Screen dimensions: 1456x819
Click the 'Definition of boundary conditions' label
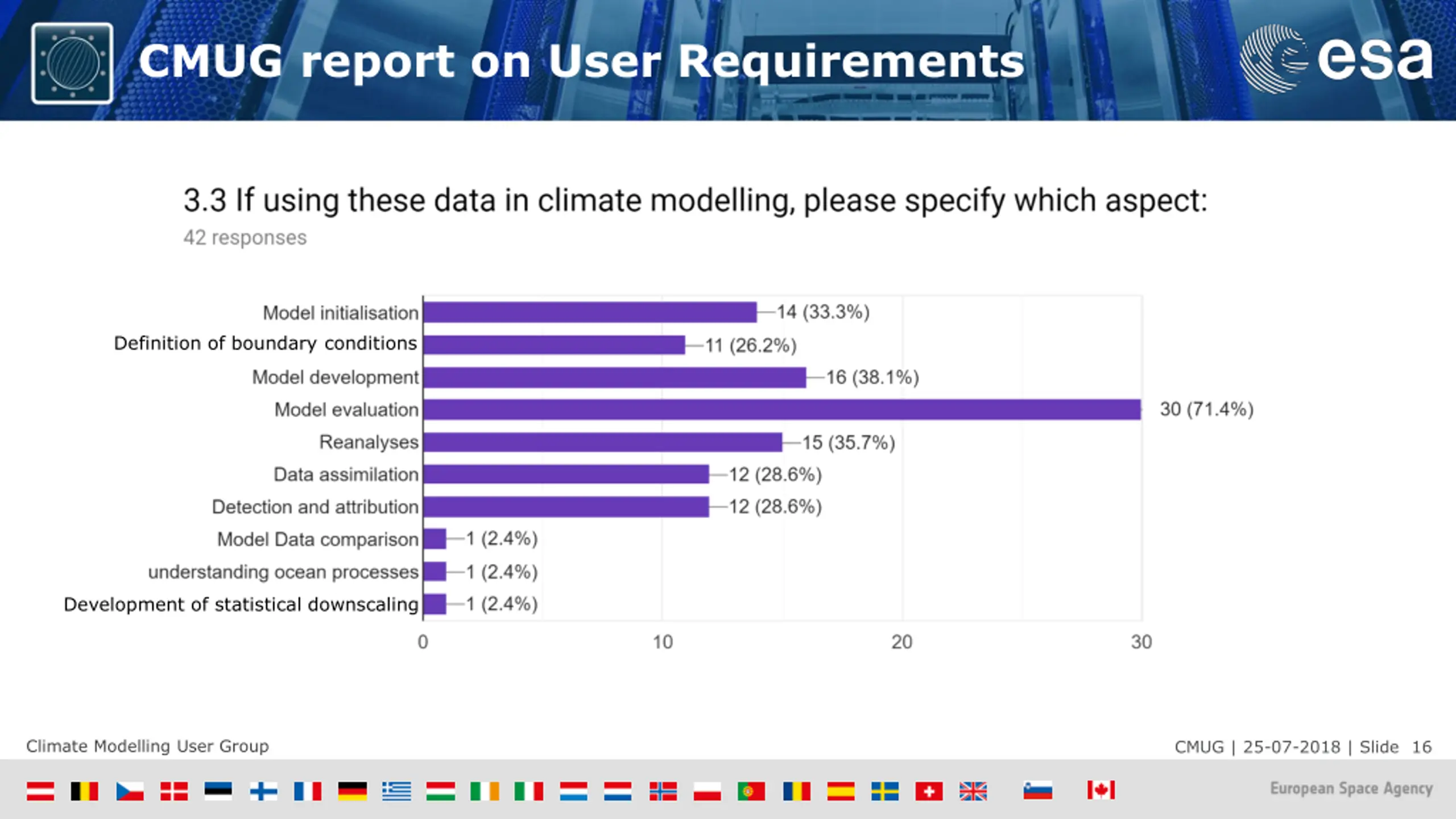tap(265, 344)
